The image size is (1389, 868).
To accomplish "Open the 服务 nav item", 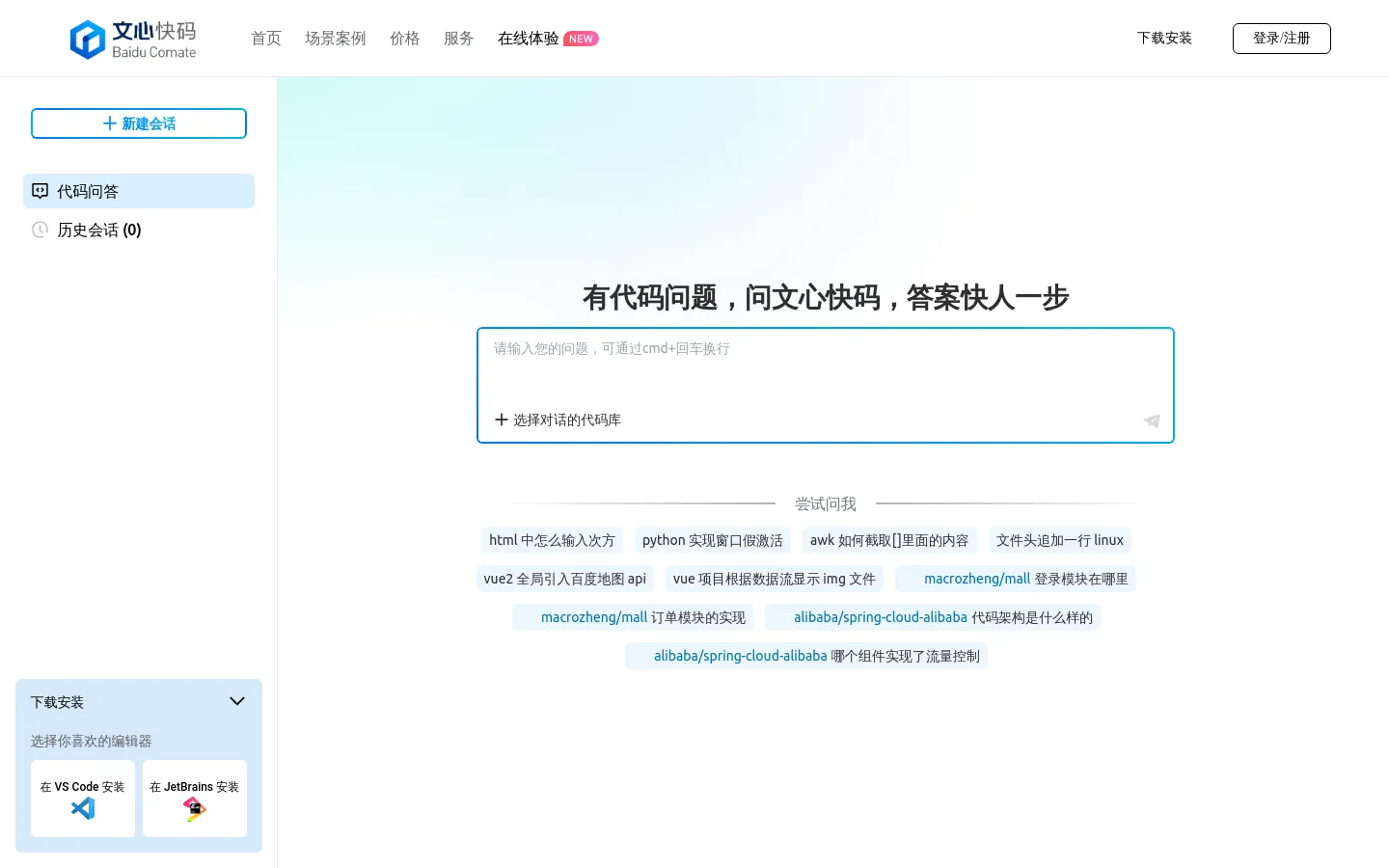I will click(459, 39).
